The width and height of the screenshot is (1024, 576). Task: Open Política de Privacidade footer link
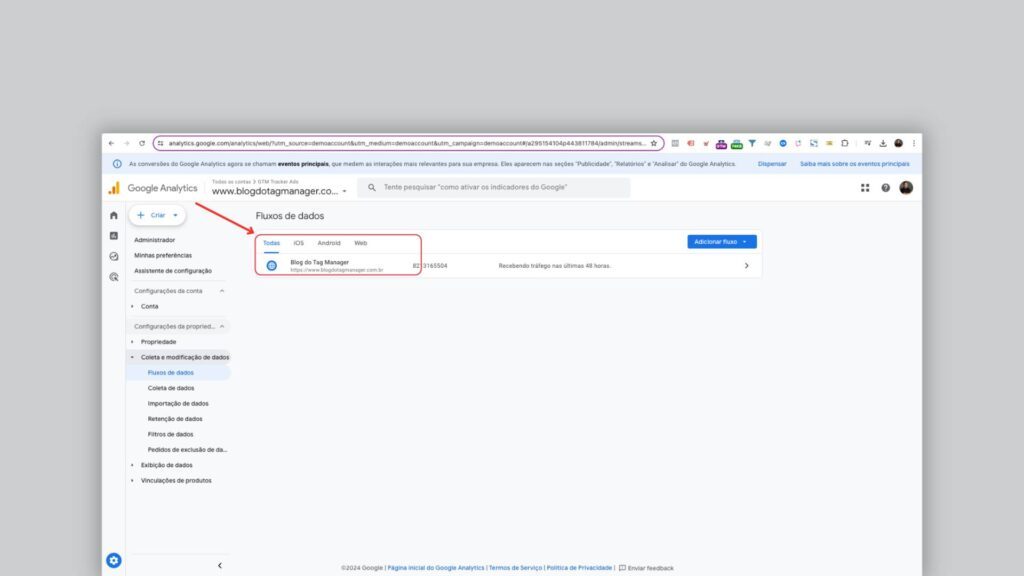pos(579,568)
